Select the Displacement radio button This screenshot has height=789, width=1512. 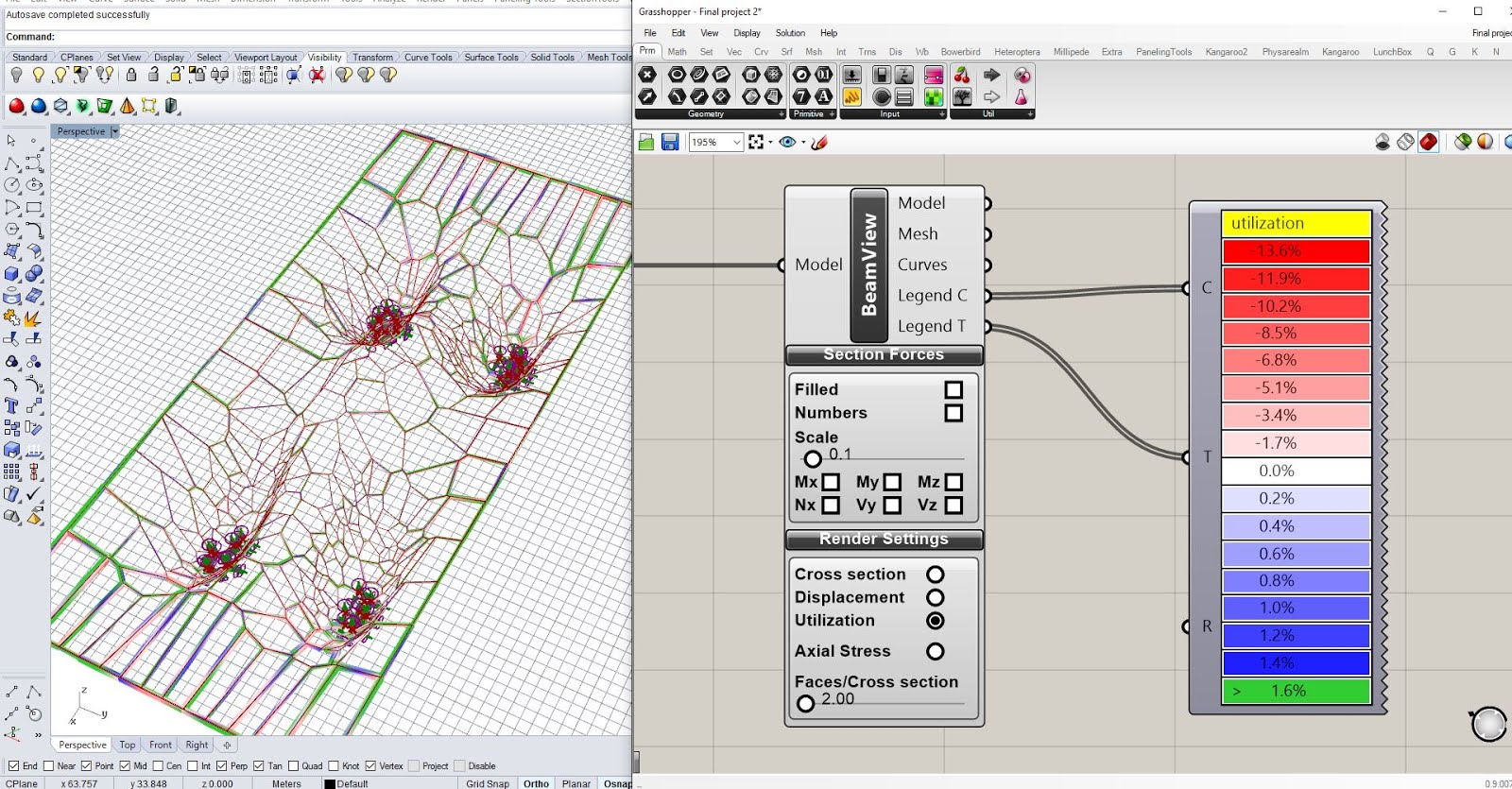(x=936, y=597)
